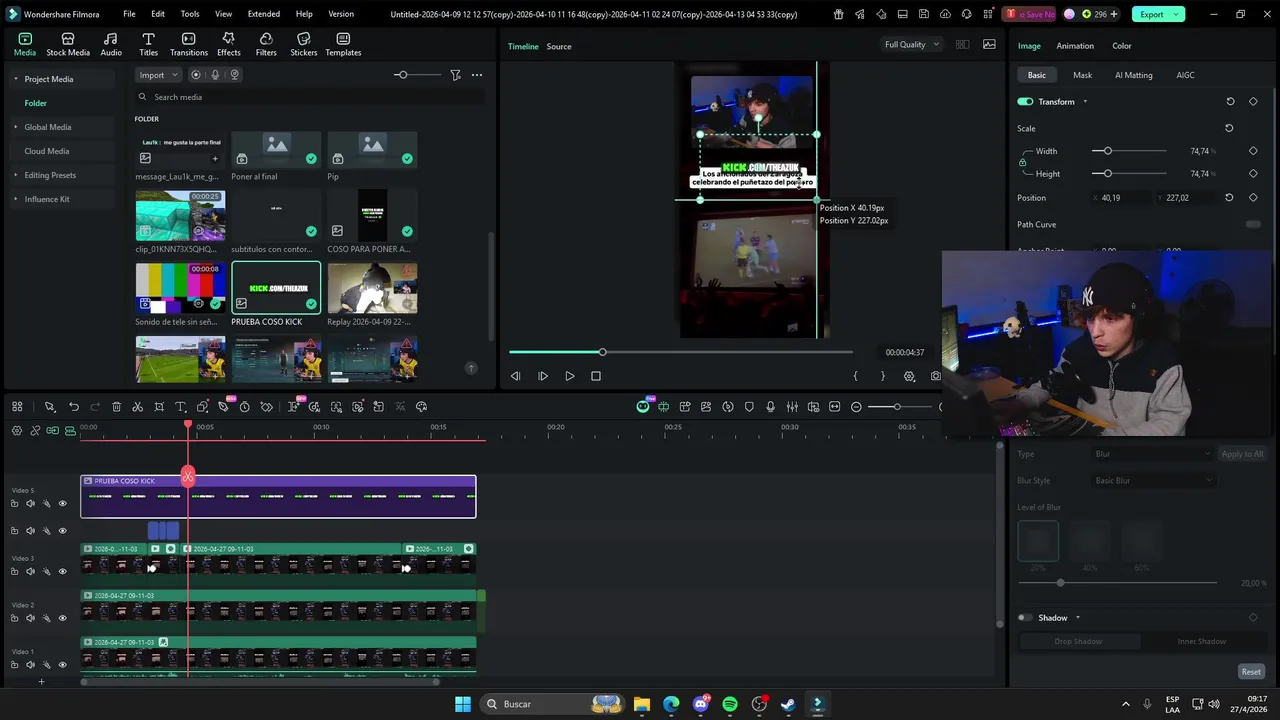Open the Export dropdown arrow
This screenshot has height=720, width=1280.
click(1177, 14)
